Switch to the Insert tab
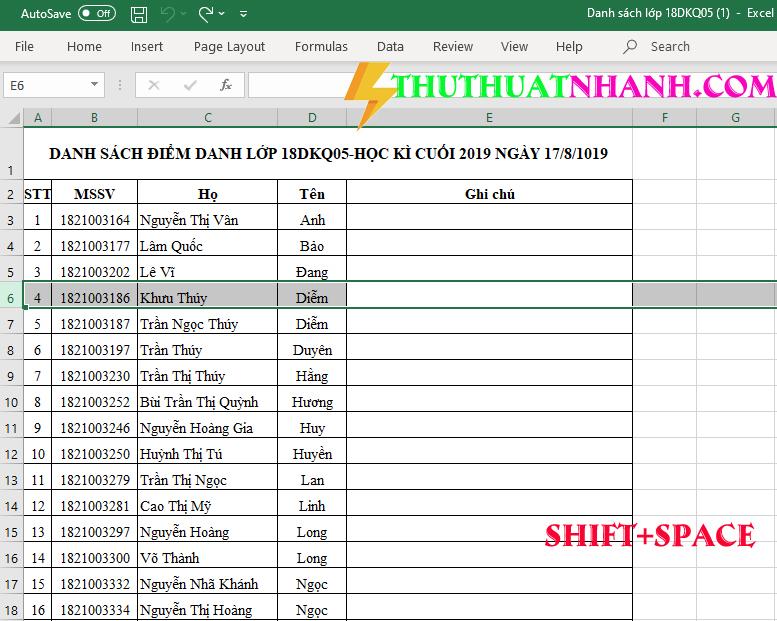The image size is (777, 621). pyautogui.click(x=147, y=47)
